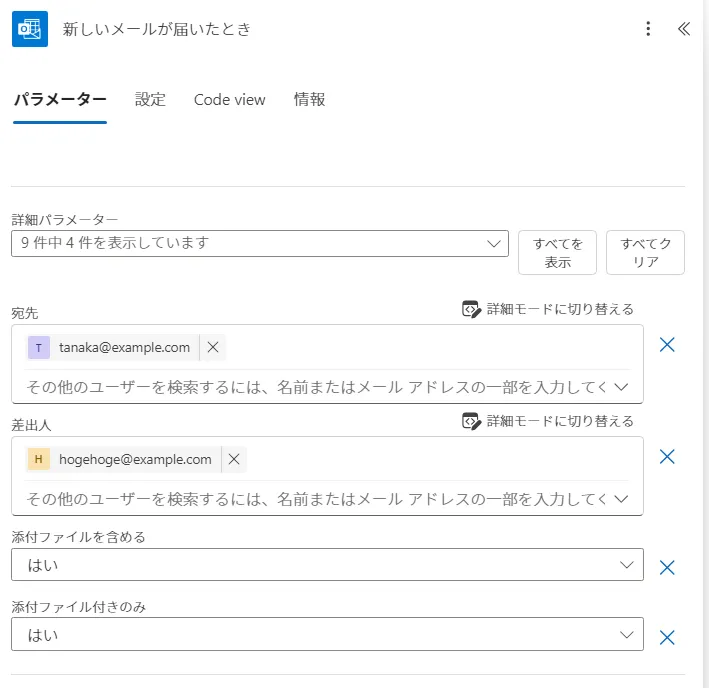Expand user suggestions chevron in 宛先 field
This screenshot has width=709, height=688.
pyautogui.click(x=621, y=386)
